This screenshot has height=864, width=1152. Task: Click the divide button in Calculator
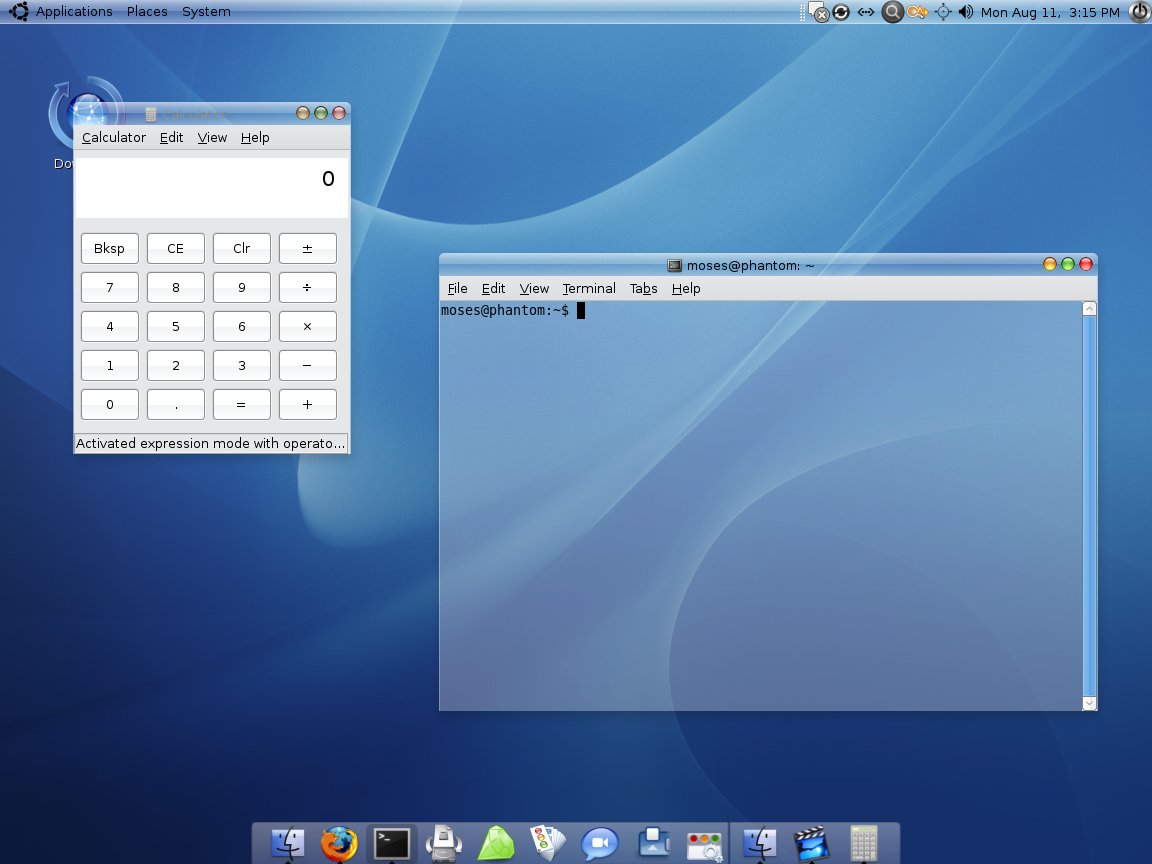point(308,287)
